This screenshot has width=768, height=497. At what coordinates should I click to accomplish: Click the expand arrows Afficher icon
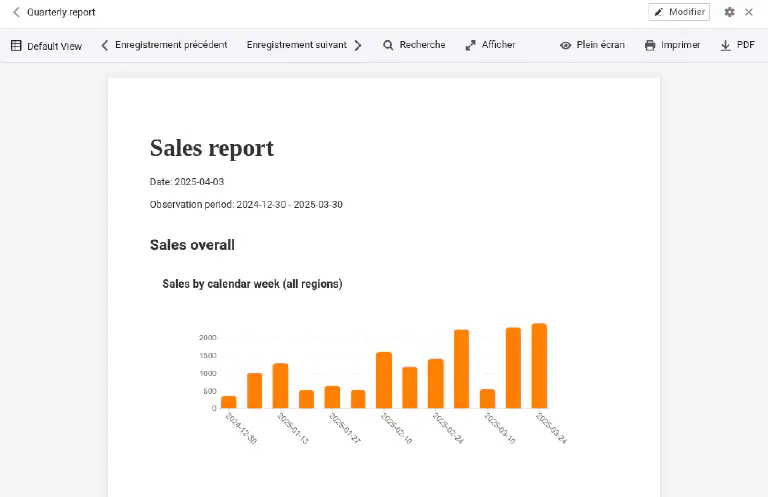point(470,46)
